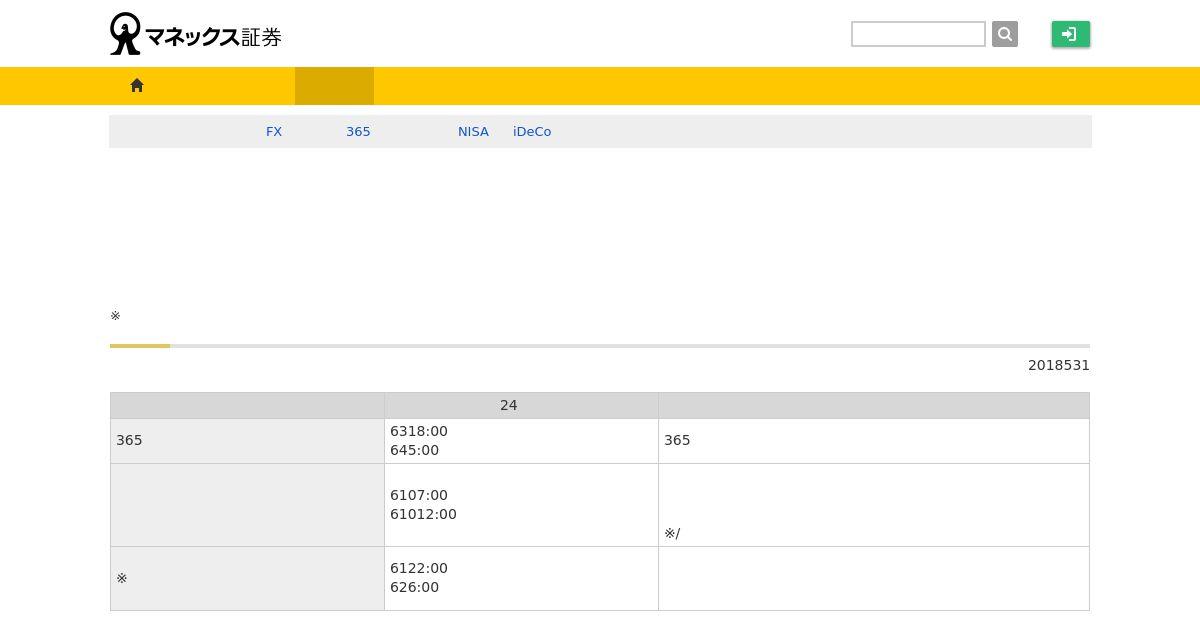
Task: Click the Monex Securities logo
Action: (x=196, y=34)
